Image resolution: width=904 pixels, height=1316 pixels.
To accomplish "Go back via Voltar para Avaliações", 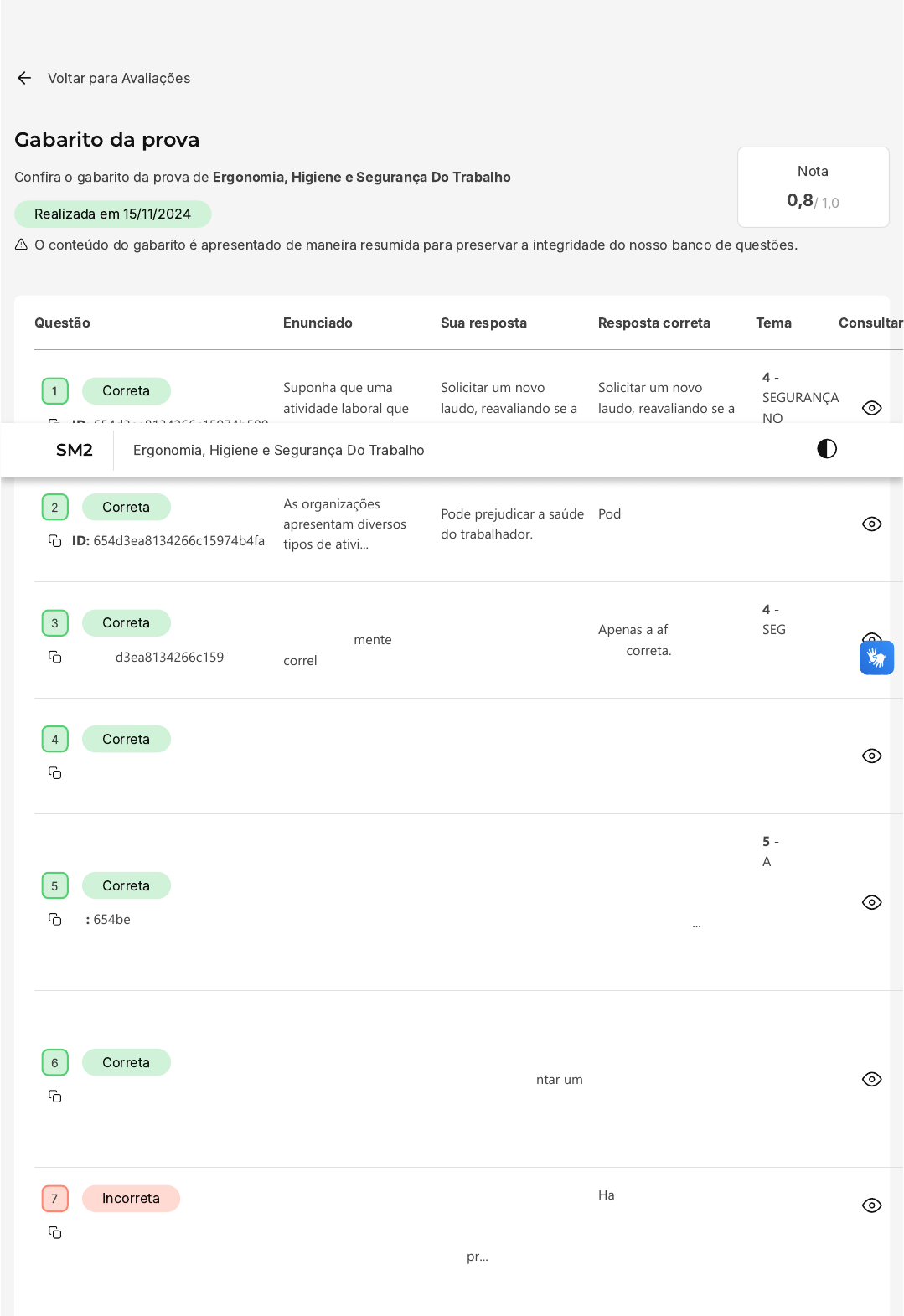I will point(119,78).
